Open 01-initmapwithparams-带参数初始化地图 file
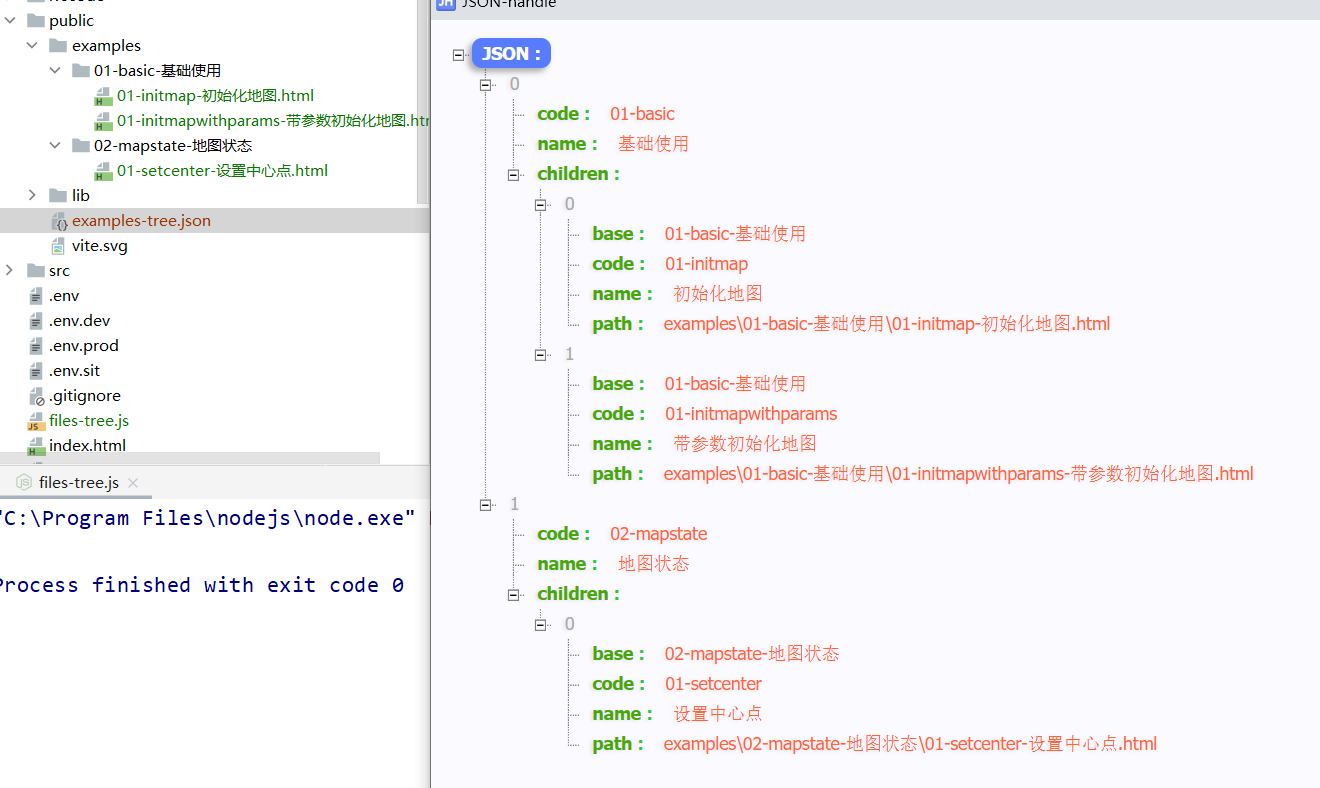 (x=272, y=120)
